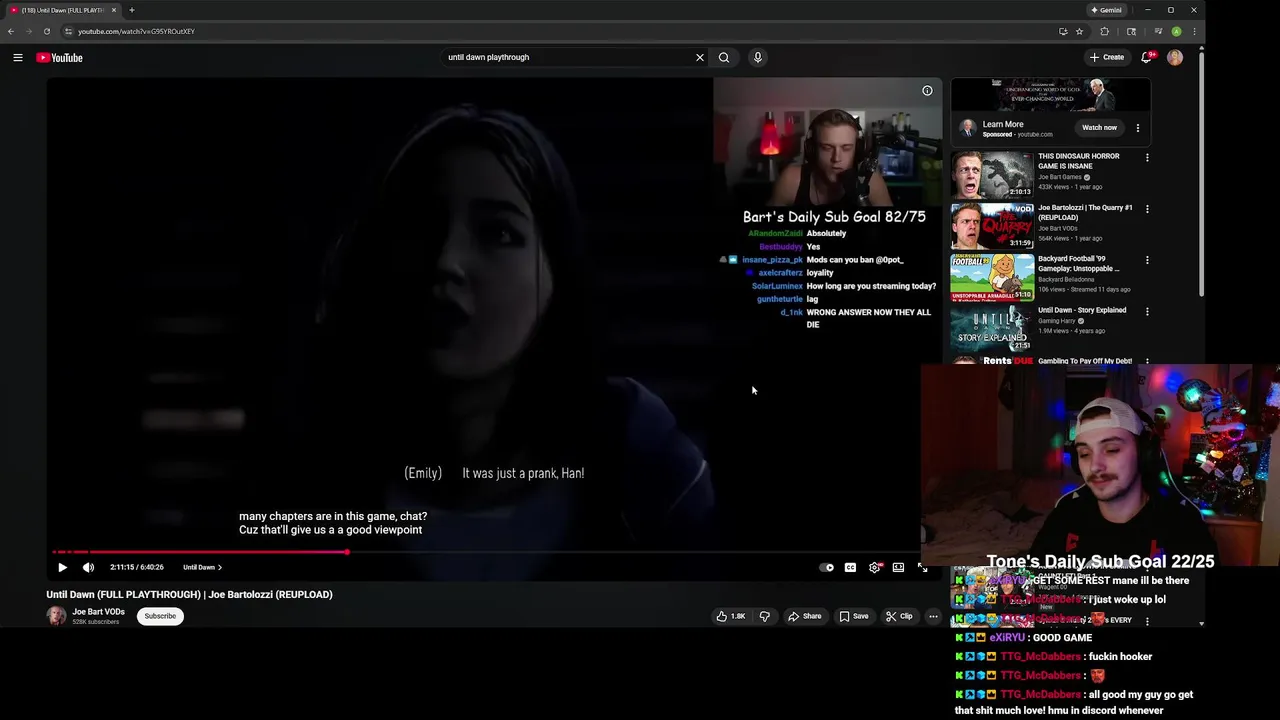The height and width of the screenshot is (720, 1280).
Task: Click Learn More on the sponsored ad
Action: pyautogui.click(x=1003, y=124)
